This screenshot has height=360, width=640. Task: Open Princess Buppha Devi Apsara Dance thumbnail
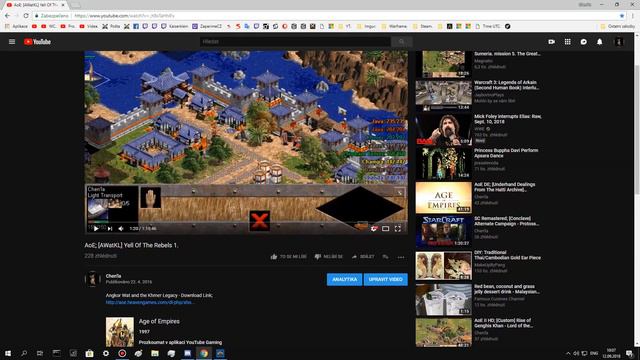pyautogui.click(x=444, y=163)
